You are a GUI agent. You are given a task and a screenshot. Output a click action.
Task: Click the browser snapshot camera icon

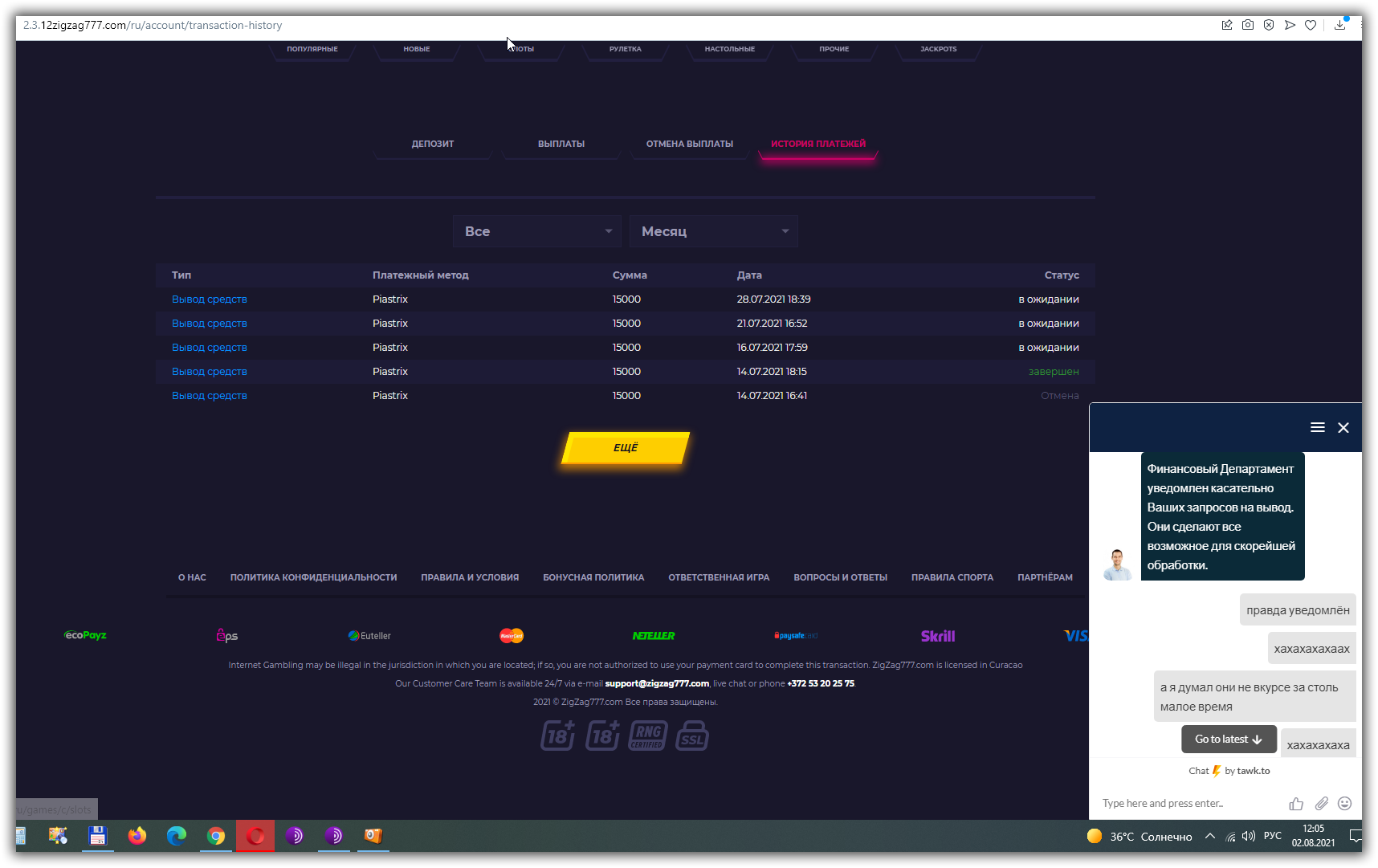1248,25
